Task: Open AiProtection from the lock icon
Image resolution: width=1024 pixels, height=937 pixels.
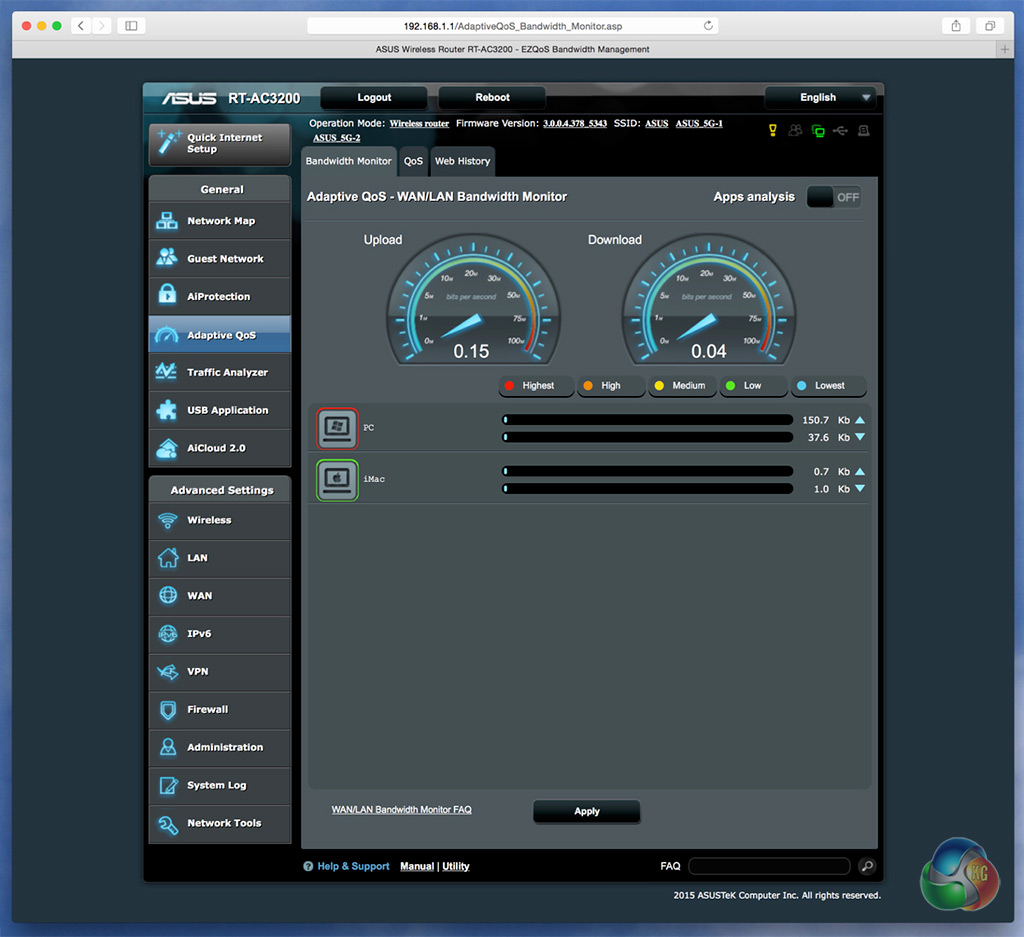Action: point(167,296)
